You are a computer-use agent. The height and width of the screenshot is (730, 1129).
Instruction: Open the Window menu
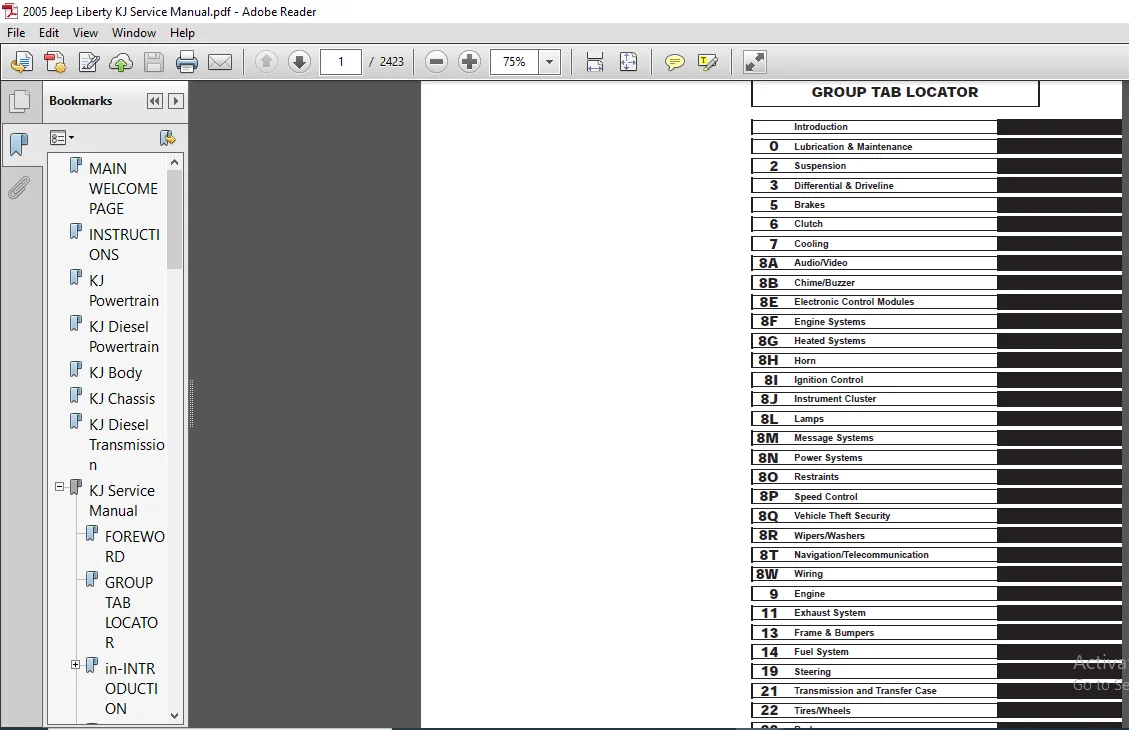pos(133,33)
